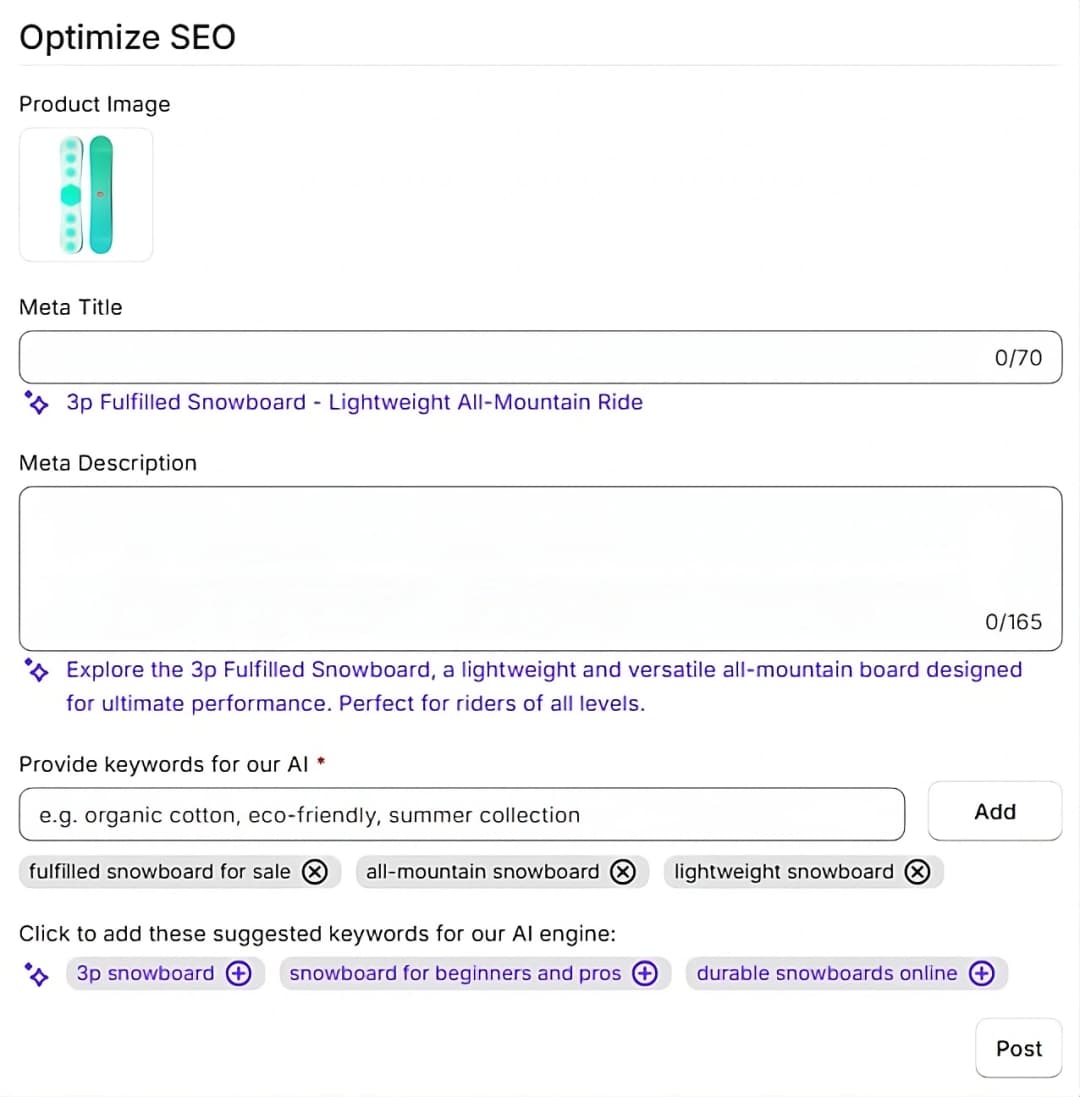Click the sparkle icon next to suggested keywords
The width and height of the screenshot is (1080, 1097).
(37, 975)
